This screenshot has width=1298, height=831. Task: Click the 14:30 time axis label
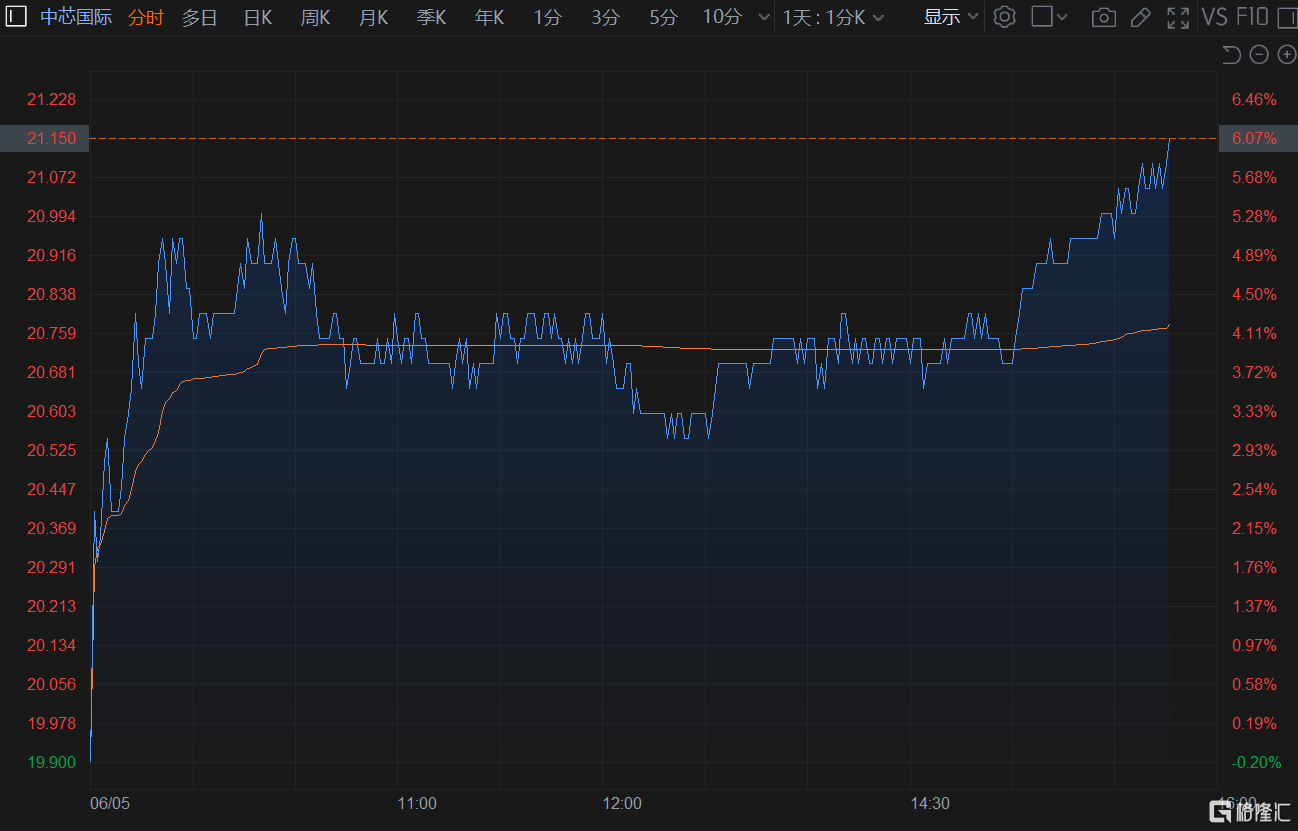[930, 803]
